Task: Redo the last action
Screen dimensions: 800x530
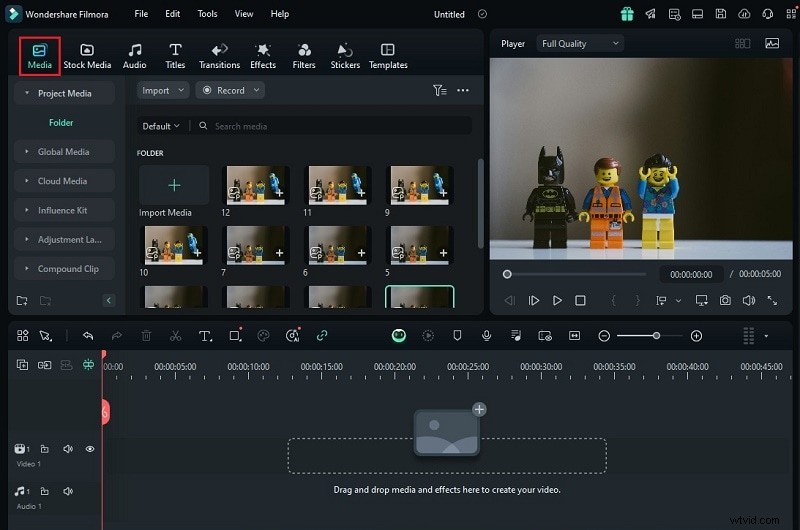Action: (x=117, y=336)
